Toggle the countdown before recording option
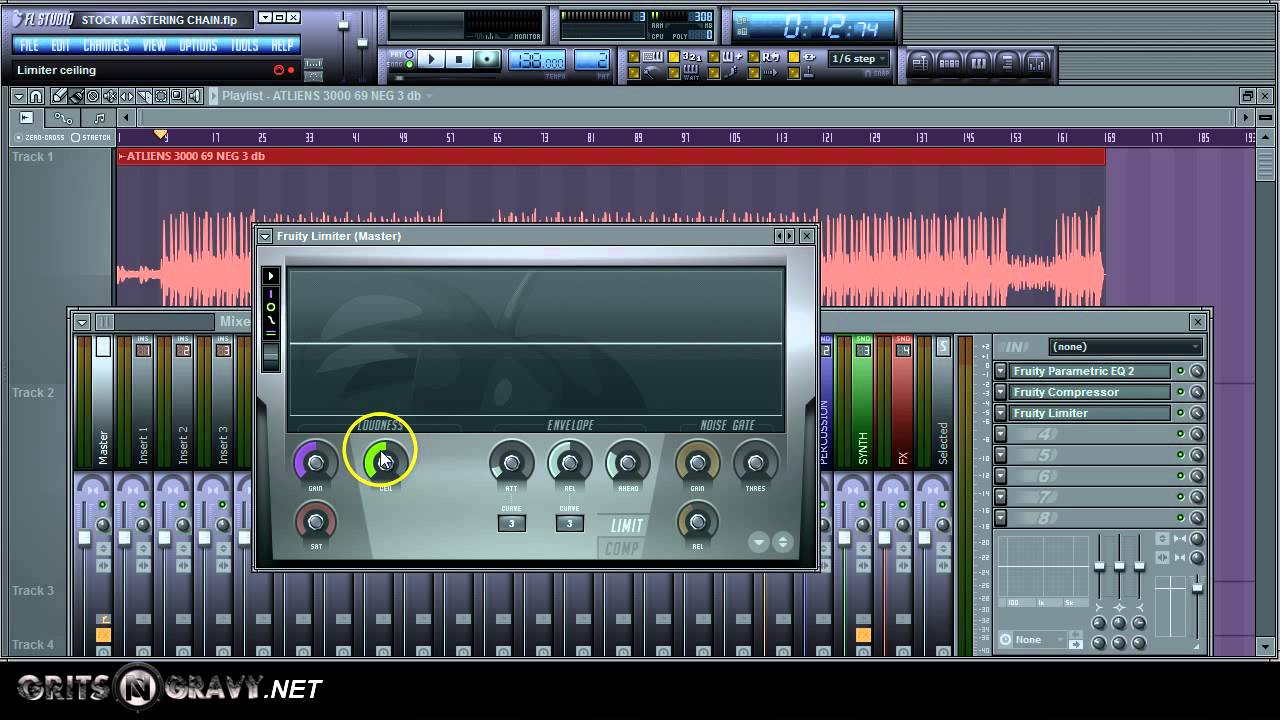The height and width of the screenshot is (720, 1280). pos(674,57)
